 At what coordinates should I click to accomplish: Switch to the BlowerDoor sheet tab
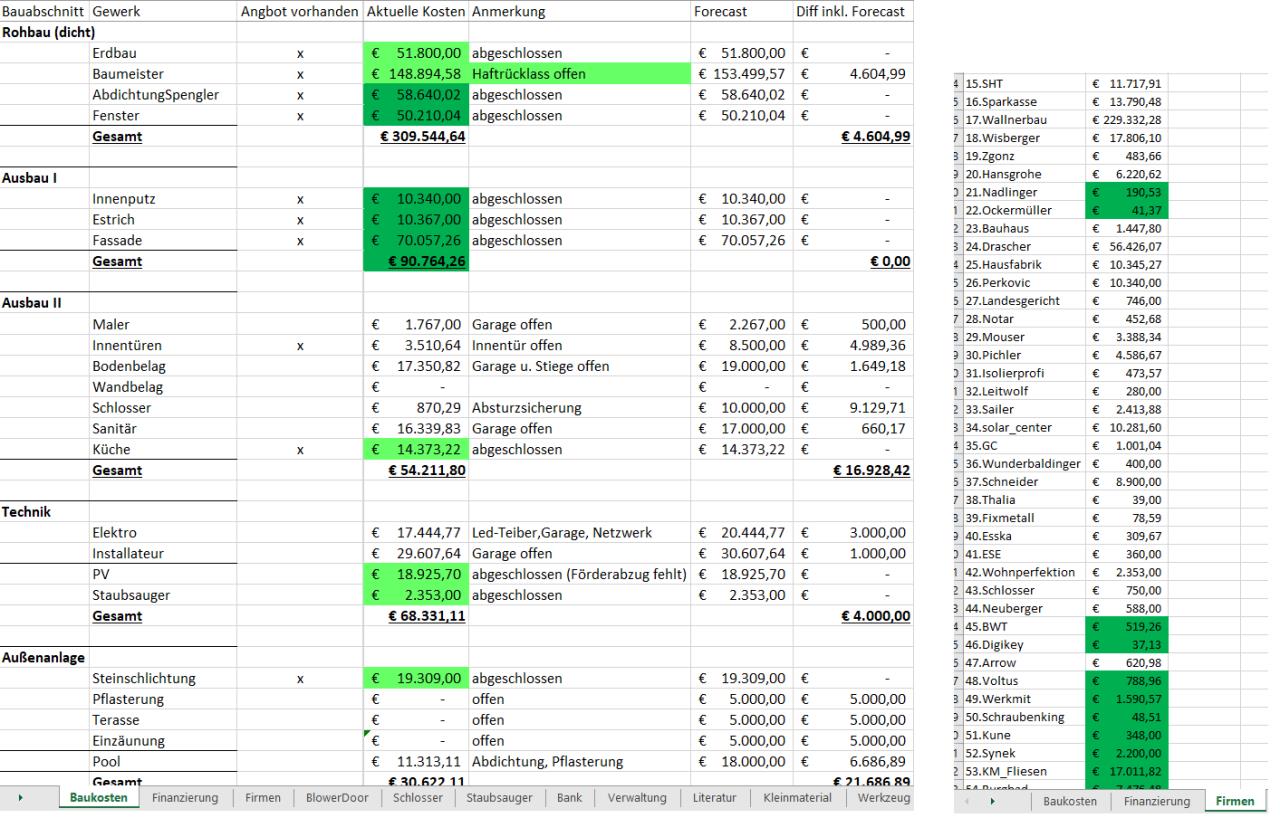(x=335, y=798)
